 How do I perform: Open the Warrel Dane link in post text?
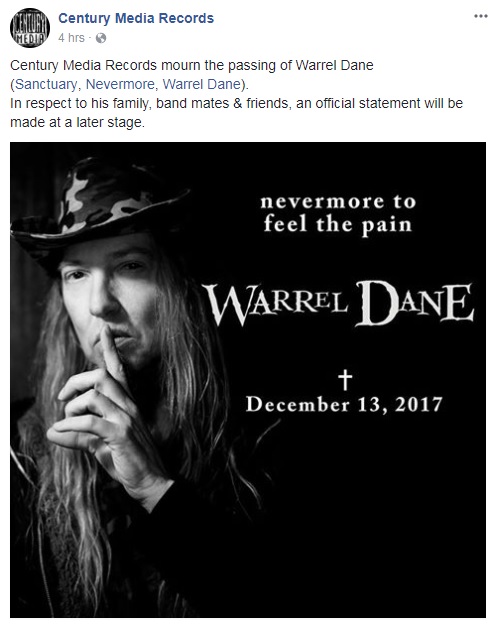pyautogui.click(x=201, y=84)
